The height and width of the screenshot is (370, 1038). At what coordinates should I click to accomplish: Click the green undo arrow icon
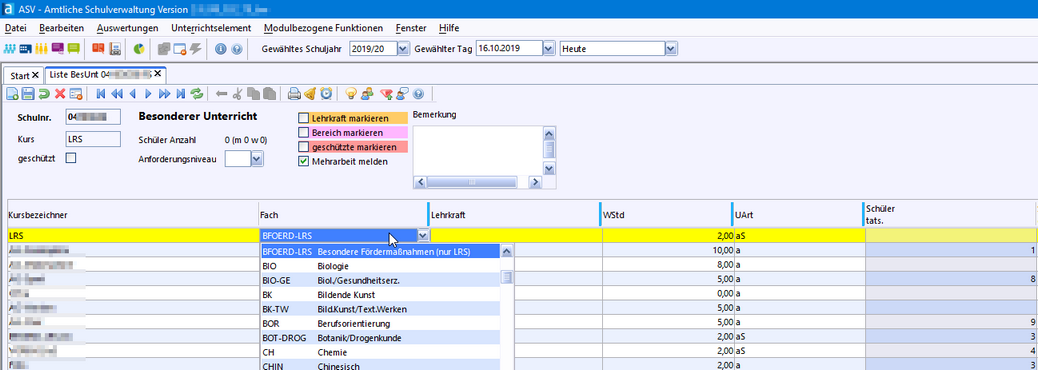pyautogui.click(x=44, y=94)
